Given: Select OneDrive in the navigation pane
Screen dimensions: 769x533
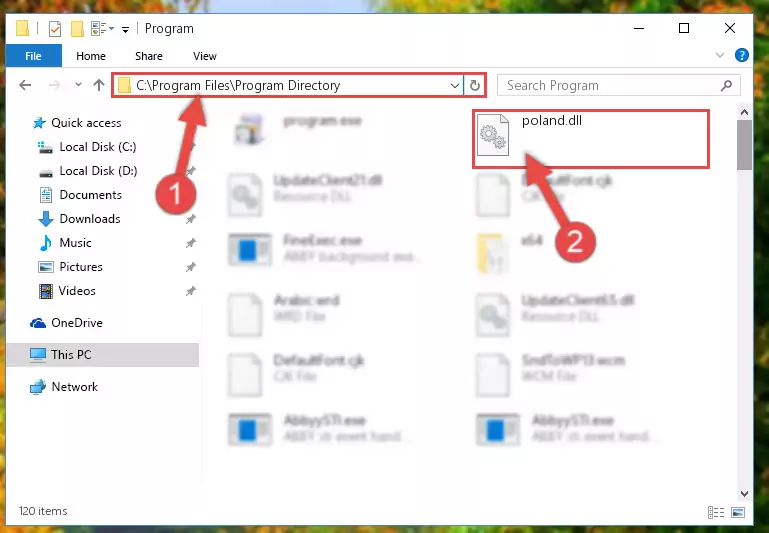Looking at the screenshot, I should pos(77,323).
